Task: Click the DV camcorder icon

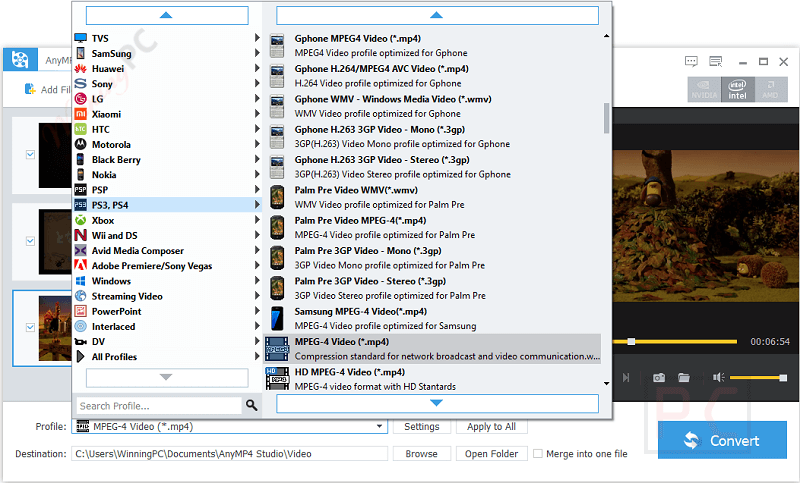Action: tap(81, 342)
